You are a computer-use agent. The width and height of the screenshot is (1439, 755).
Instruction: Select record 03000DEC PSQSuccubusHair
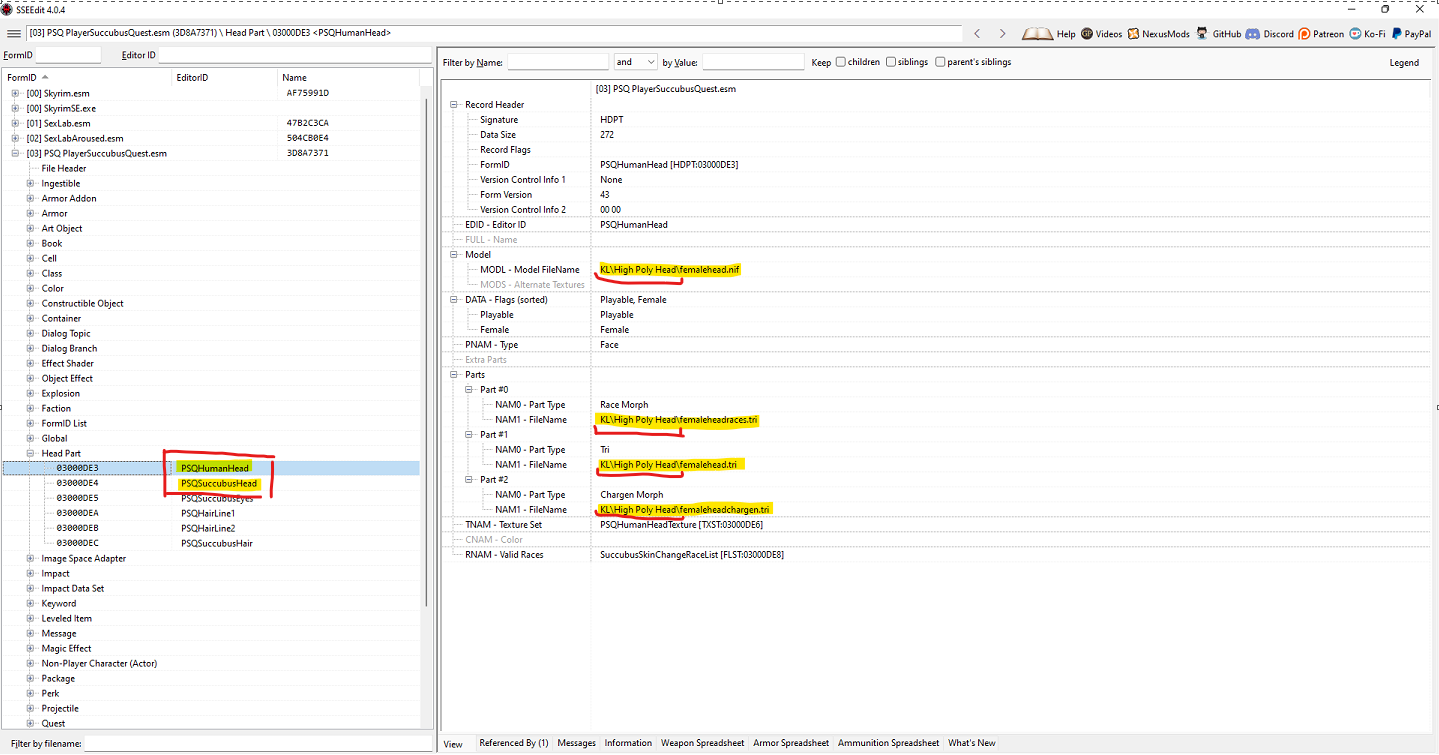click(x=211, y=543)
